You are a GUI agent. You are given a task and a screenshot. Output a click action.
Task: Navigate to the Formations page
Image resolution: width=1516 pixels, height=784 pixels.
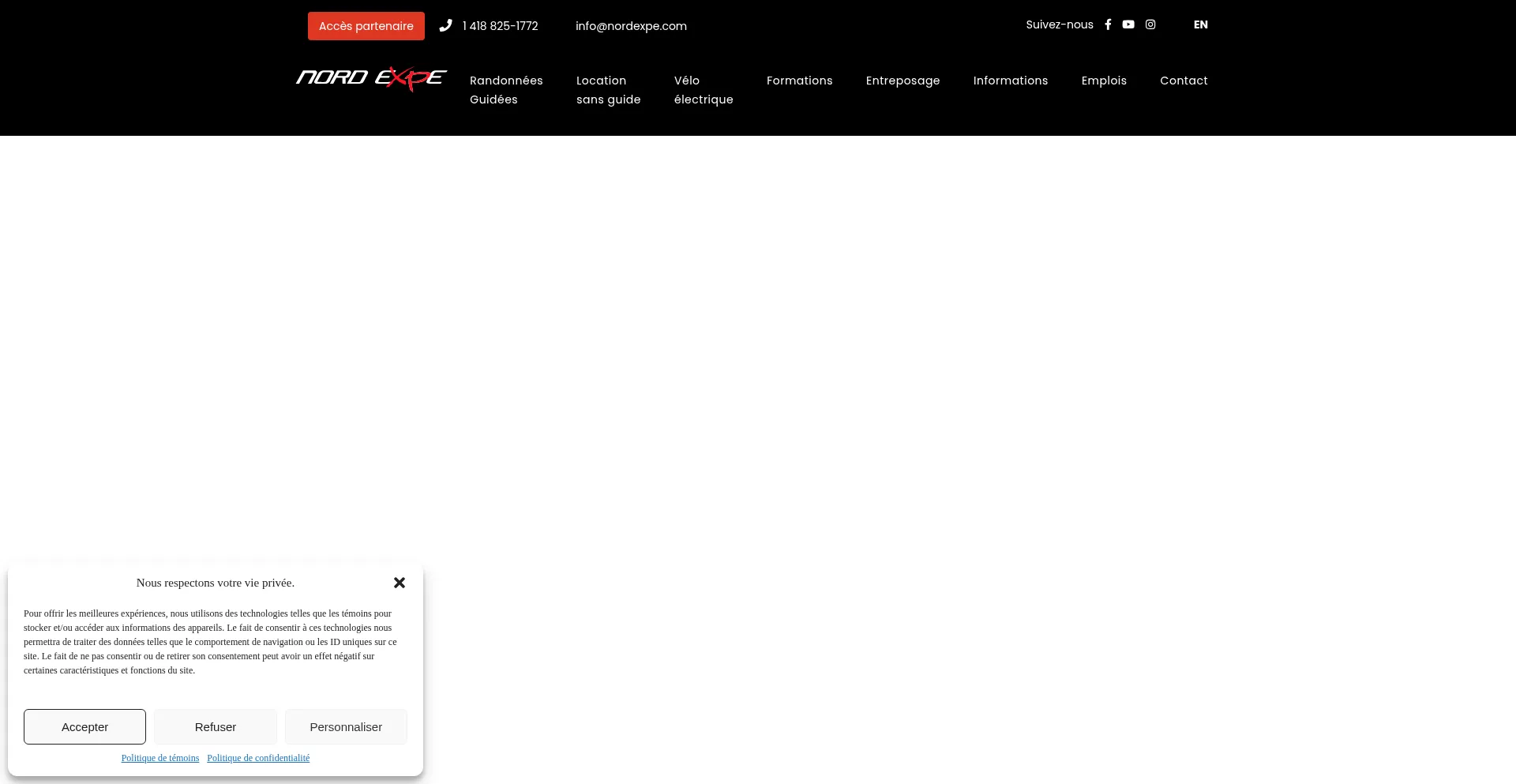799,81
